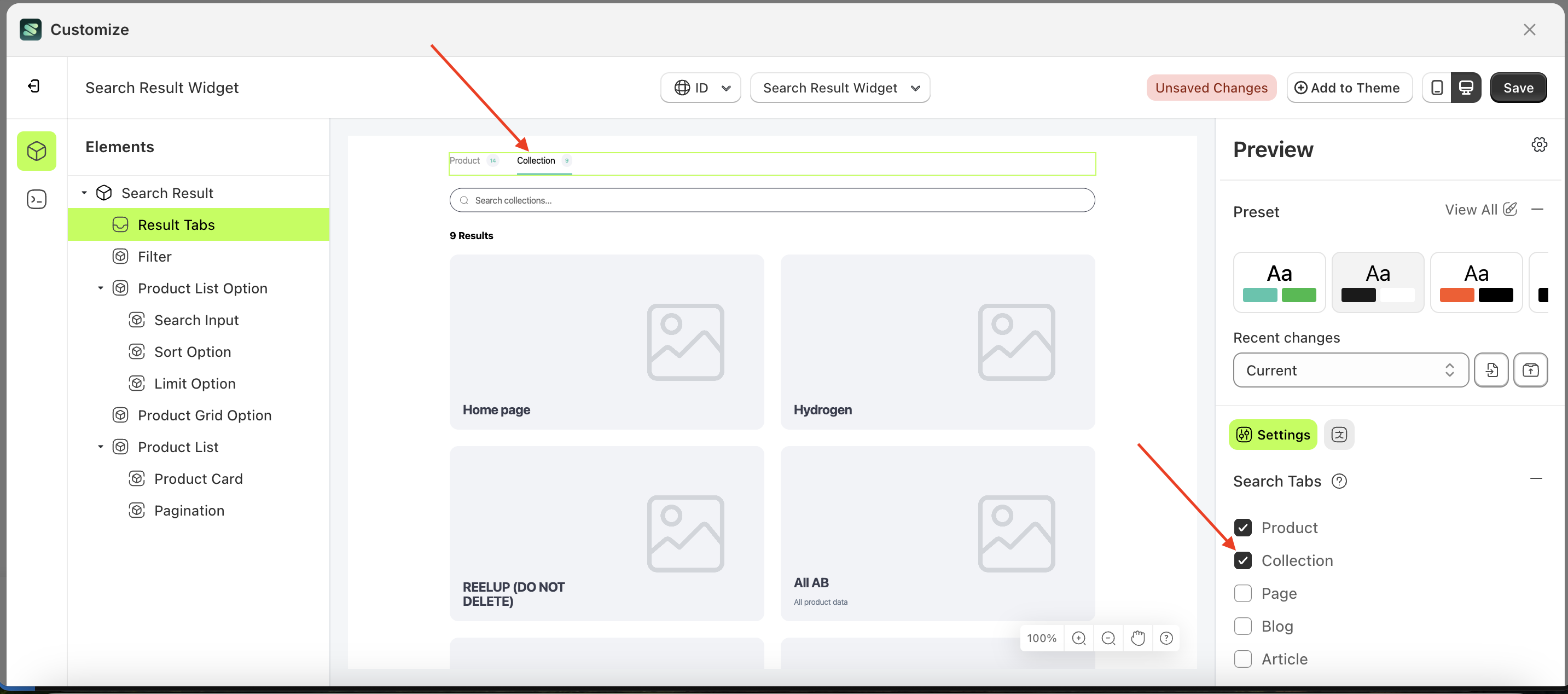
Task: Click the pan hand tool in zoom toolbar
Action: coord(1137,638)
